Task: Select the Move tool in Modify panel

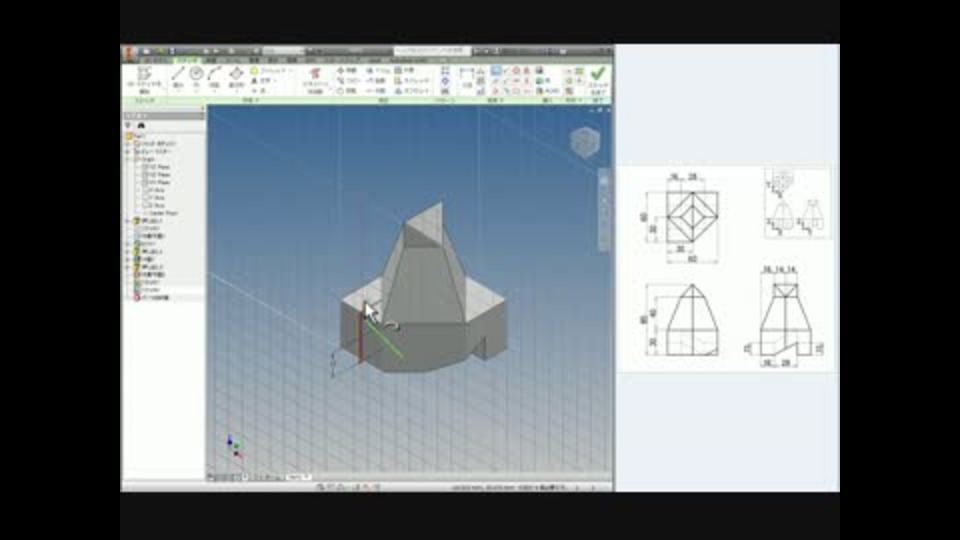Action: click(347, 71)
